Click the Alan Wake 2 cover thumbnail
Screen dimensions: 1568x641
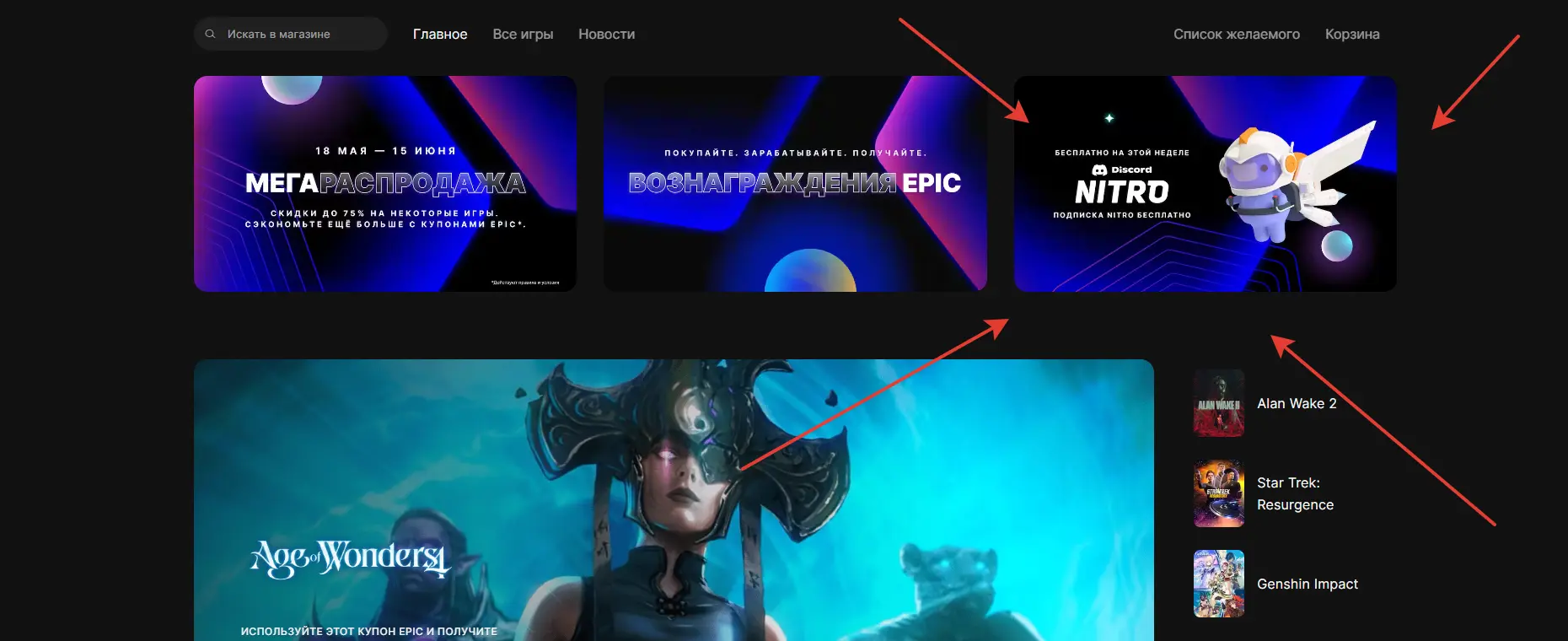pos(1219,403)
